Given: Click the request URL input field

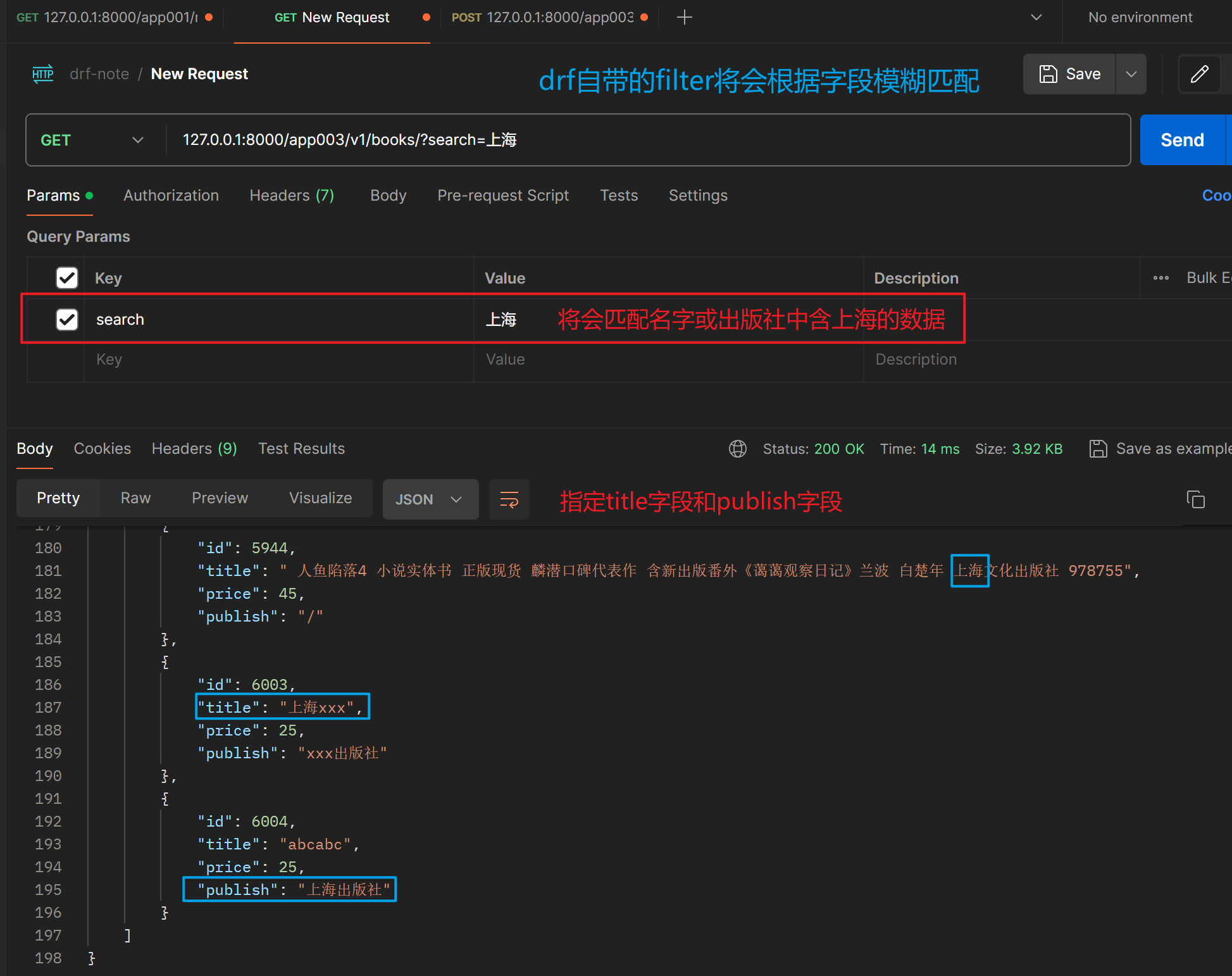Looking at the screenshot, I should pyautogui.click(x=648, y=140).
